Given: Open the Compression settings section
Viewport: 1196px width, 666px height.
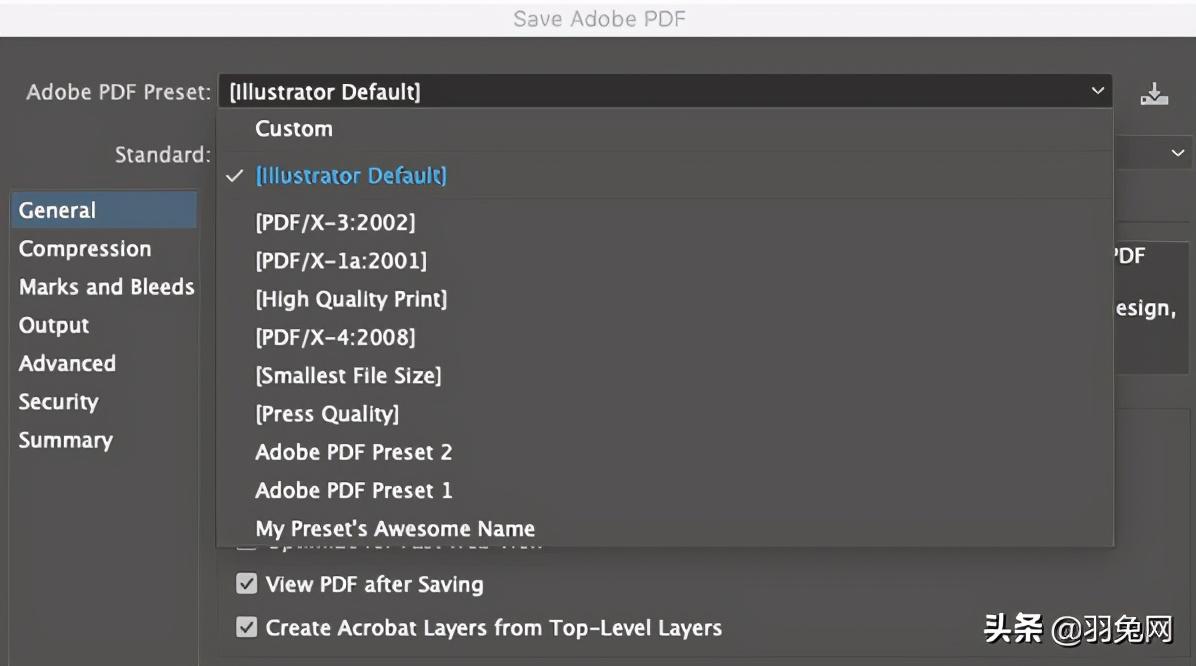Looking at the screenshot, I should coord(85,249).
